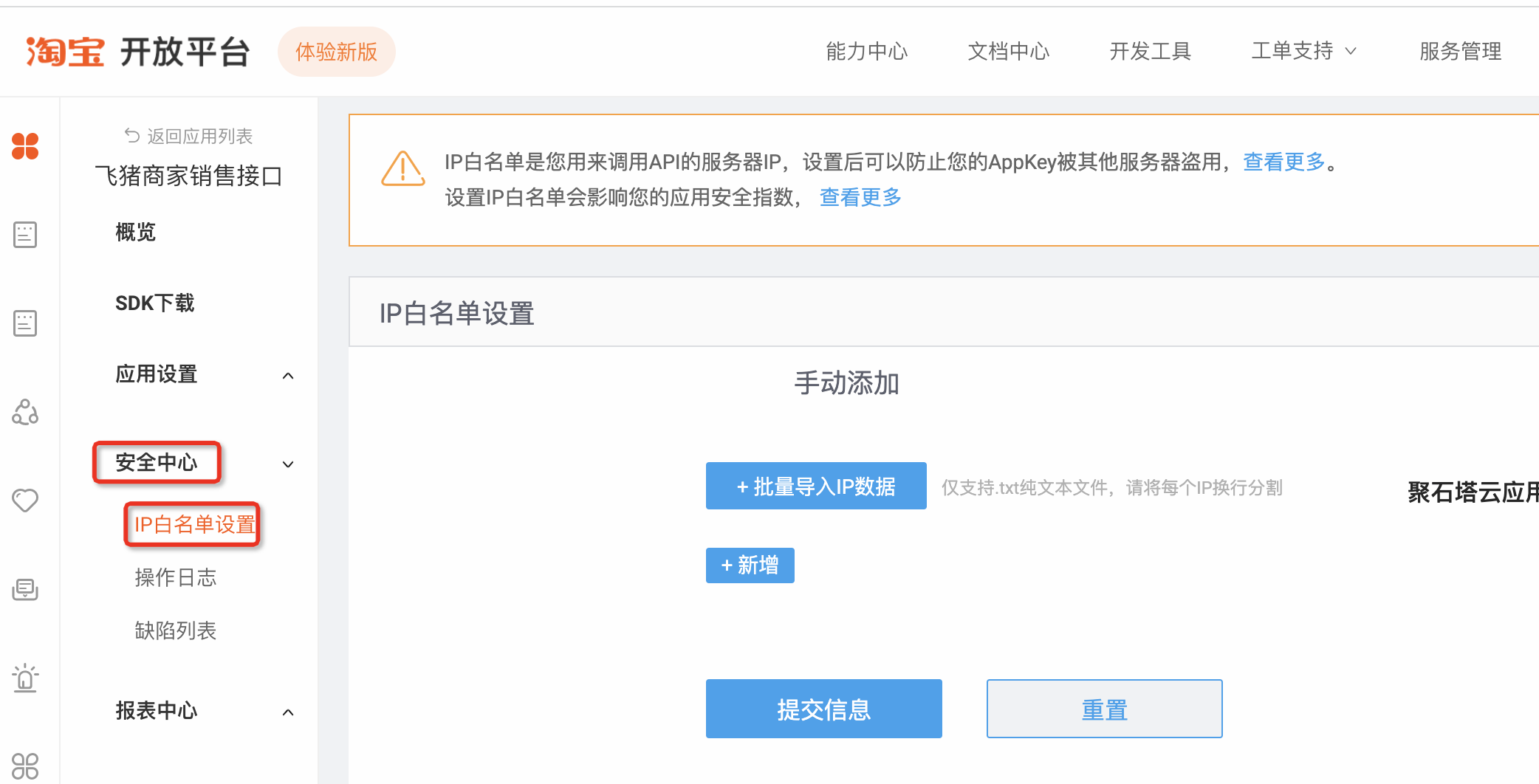This screenshot has height=784, width=1539.
Task: Toggle the 安全中心 section chevron
Action: 288,464
